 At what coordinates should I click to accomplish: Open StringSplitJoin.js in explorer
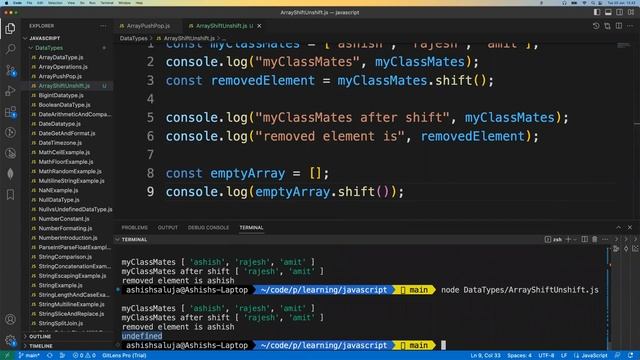coord(60,323)
